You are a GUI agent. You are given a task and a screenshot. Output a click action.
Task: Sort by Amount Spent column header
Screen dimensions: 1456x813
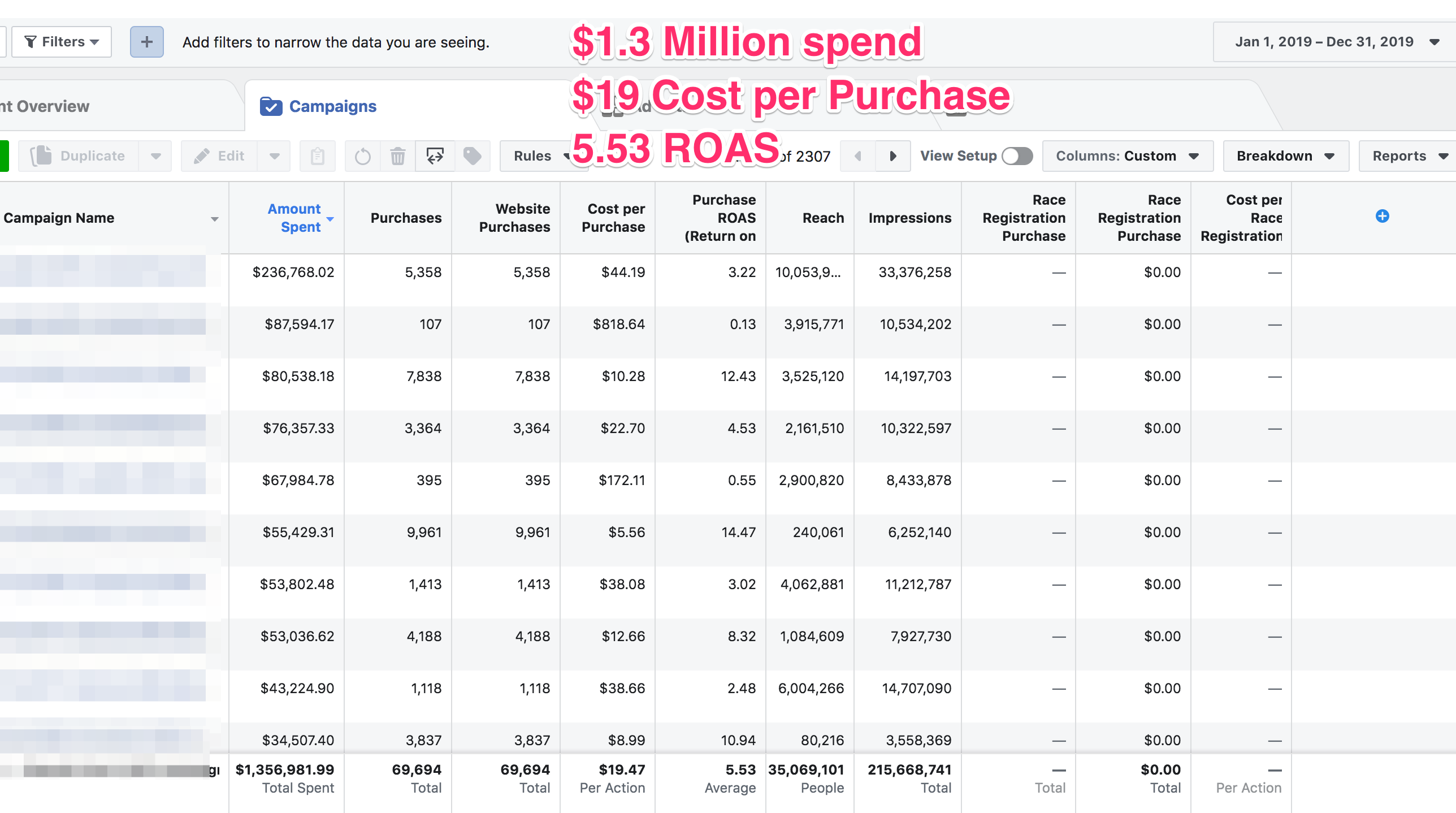tap(294, 218)
